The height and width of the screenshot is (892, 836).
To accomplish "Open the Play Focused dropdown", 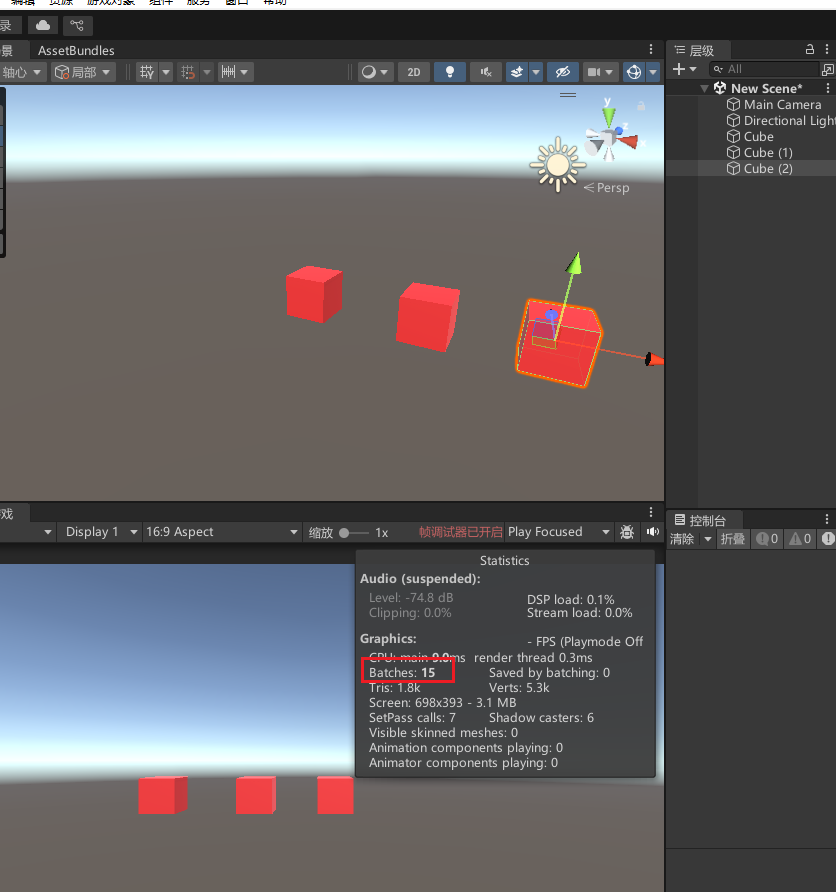I will click(558, 532).
